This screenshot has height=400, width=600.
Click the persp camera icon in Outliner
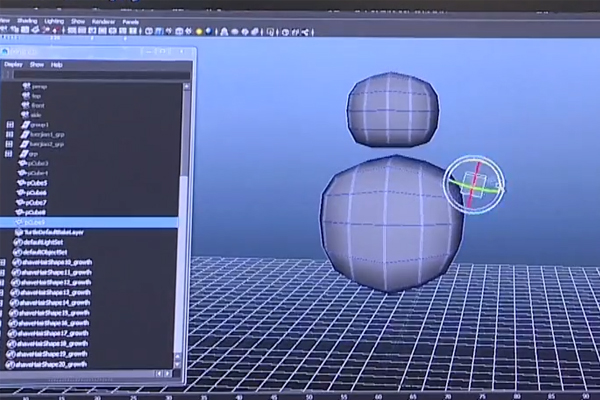pyautogui.click(x=24, y=87)
